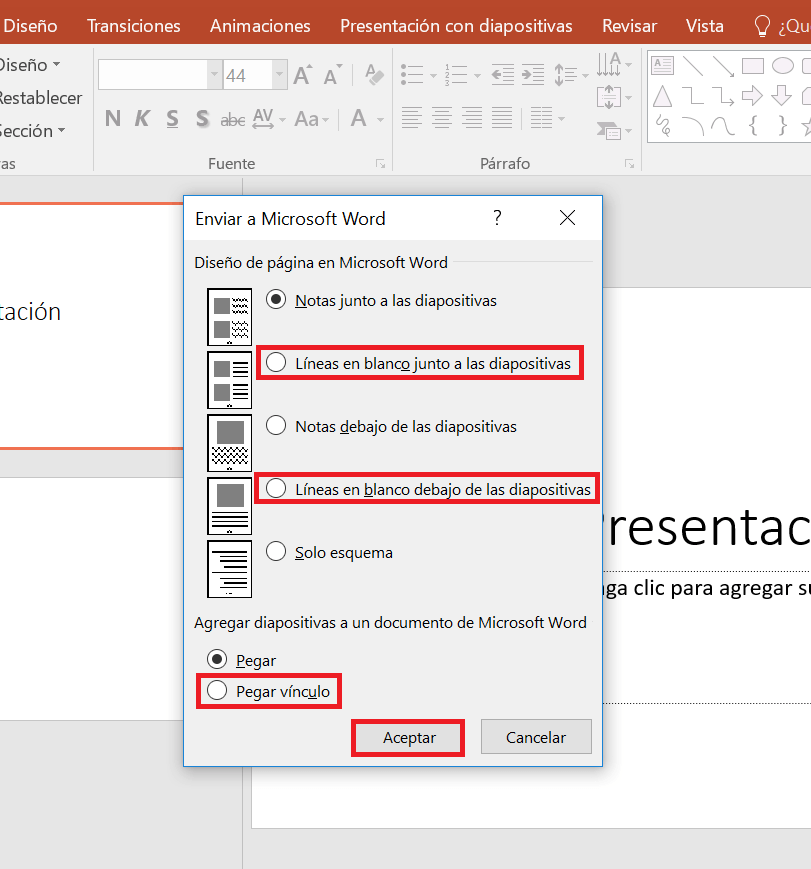
Task: Select the oval shape
Action: tap(783, 66)
